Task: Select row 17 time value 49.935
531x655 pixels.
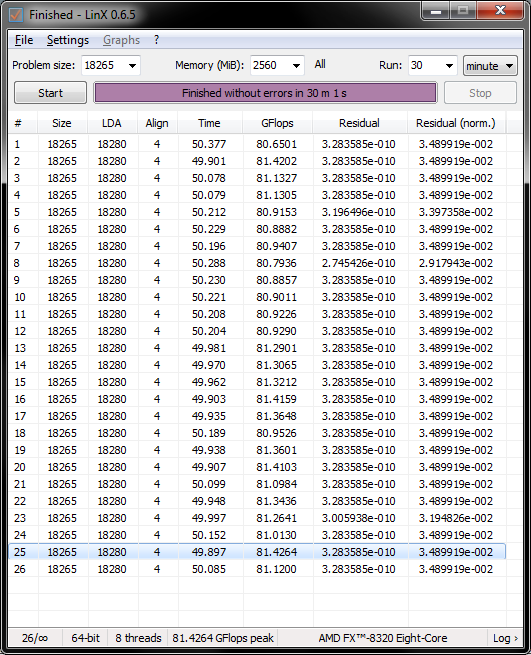Action: pos(209,416)
